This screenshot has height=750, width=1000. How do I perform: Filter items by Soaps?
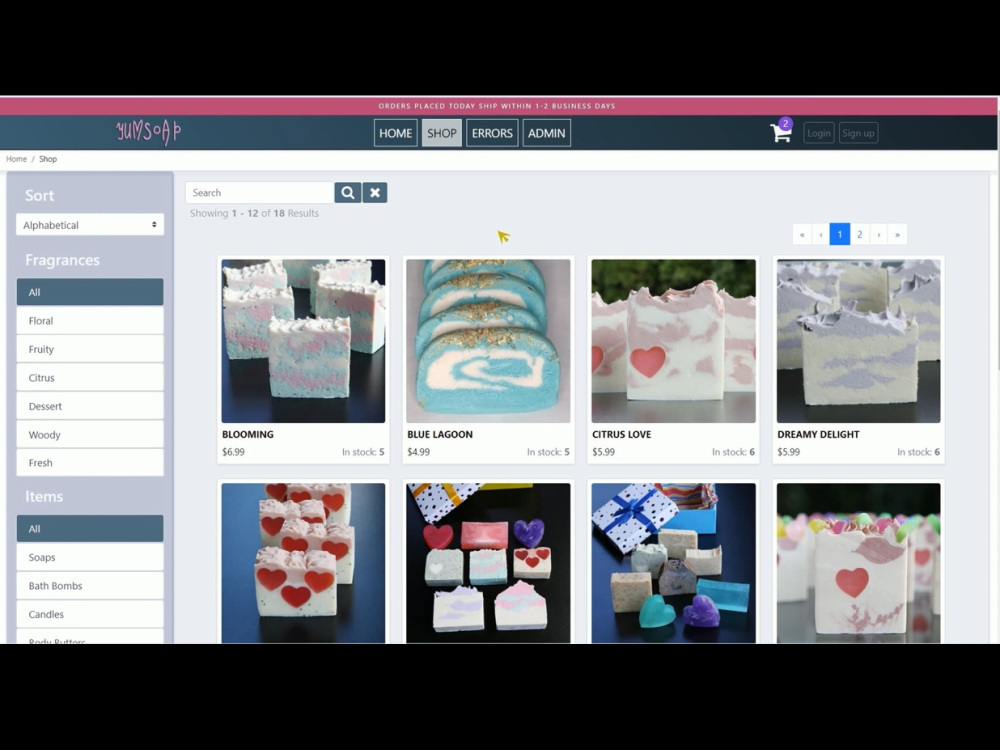(90, 557)
